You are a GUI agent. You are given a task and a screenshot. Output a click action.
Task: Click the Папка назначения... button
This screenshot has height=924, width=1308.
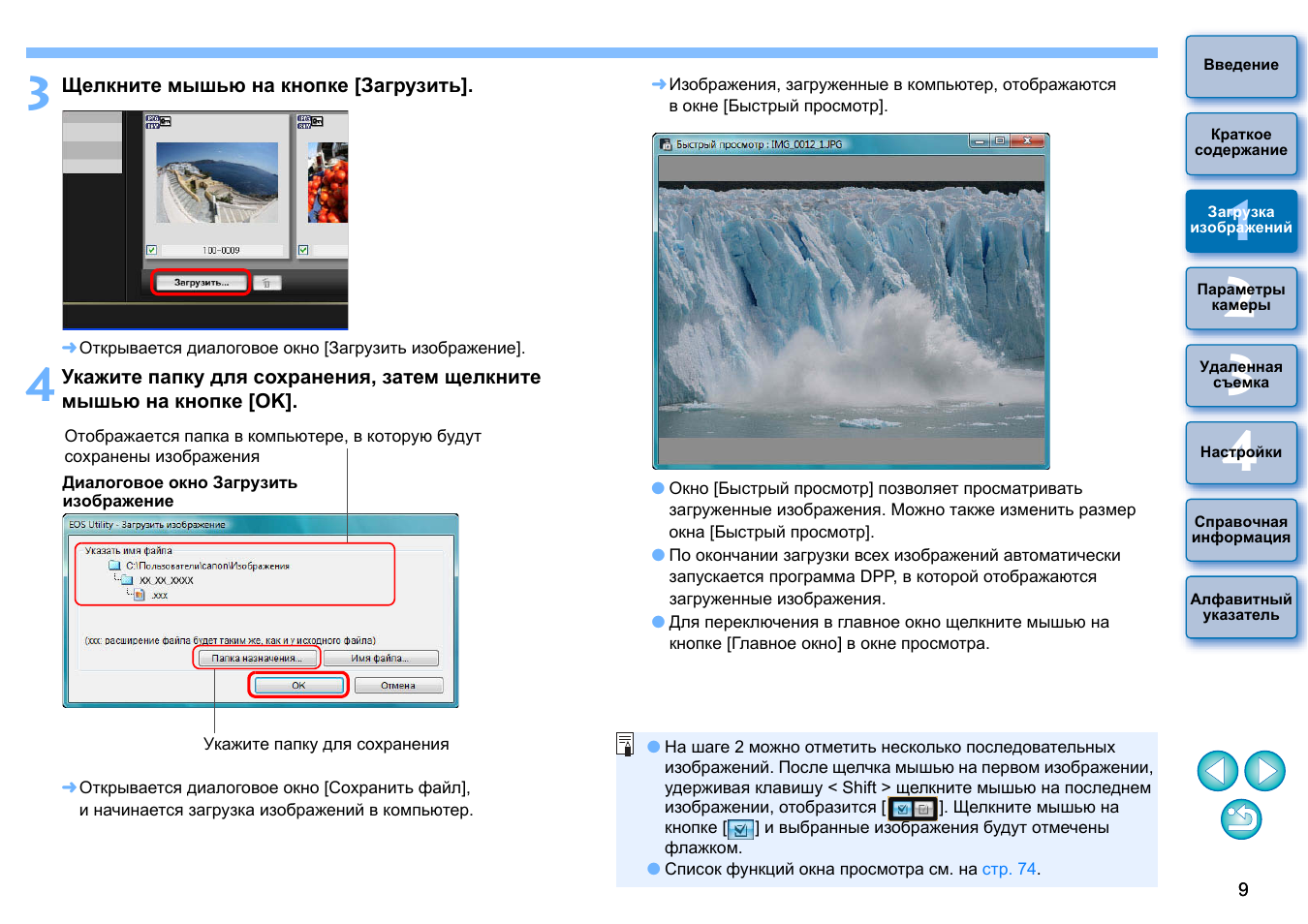tap(257, 659)
